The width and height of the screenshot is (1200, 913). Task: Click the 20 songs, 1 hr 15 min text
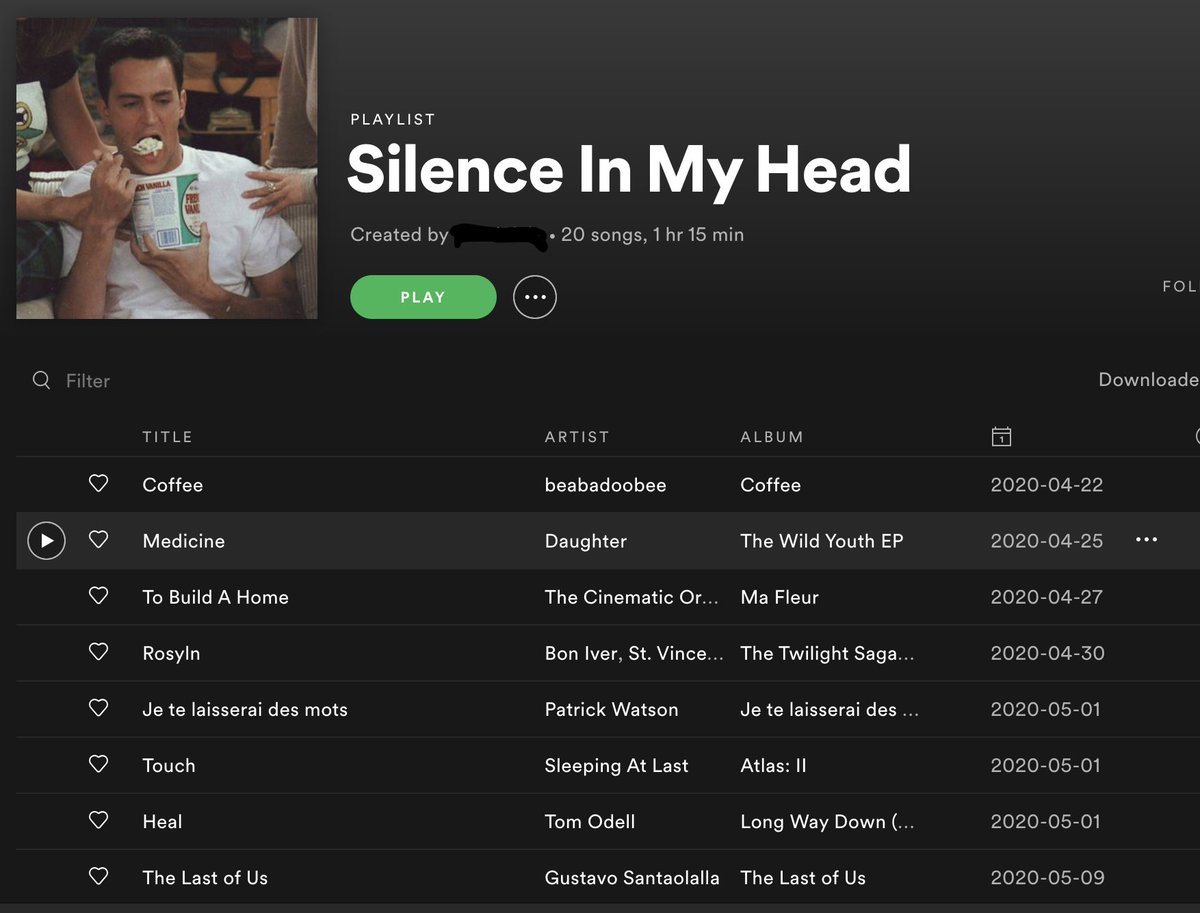pyautogui.click(x=652, y=235)
